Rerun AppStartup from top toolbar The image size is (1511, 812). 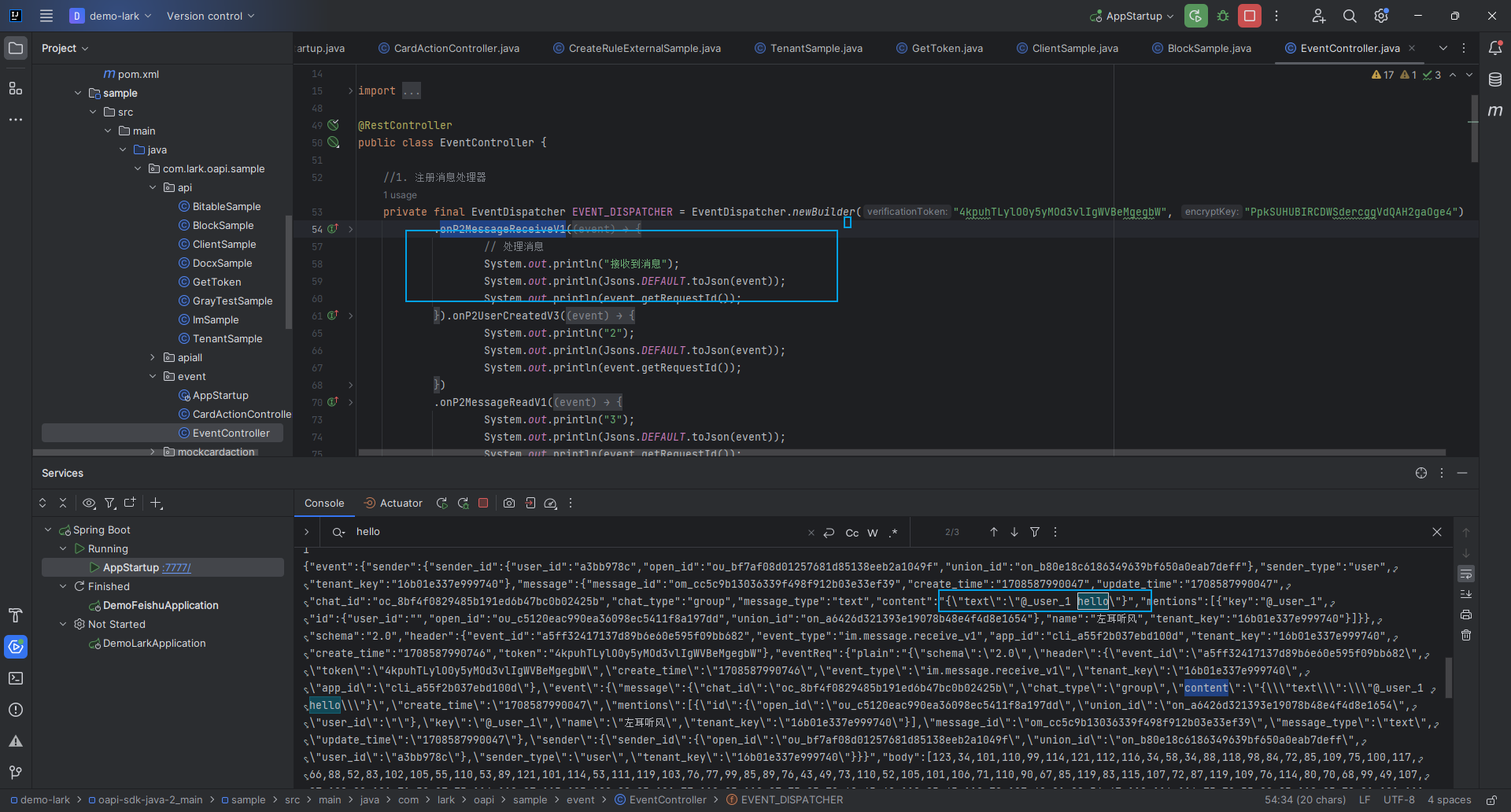1195,16
